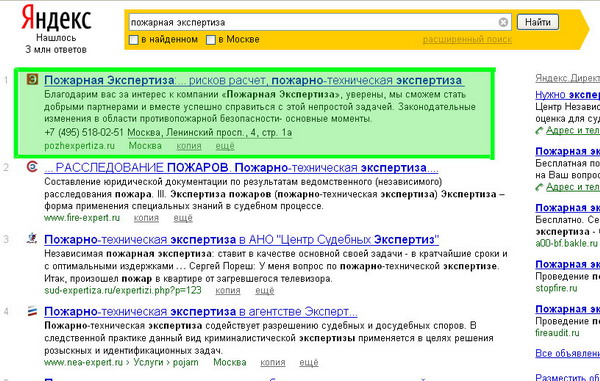The image size is (600, 381).
Task: Click 'Москва' region link in first result
Action: tap(145, 146)
